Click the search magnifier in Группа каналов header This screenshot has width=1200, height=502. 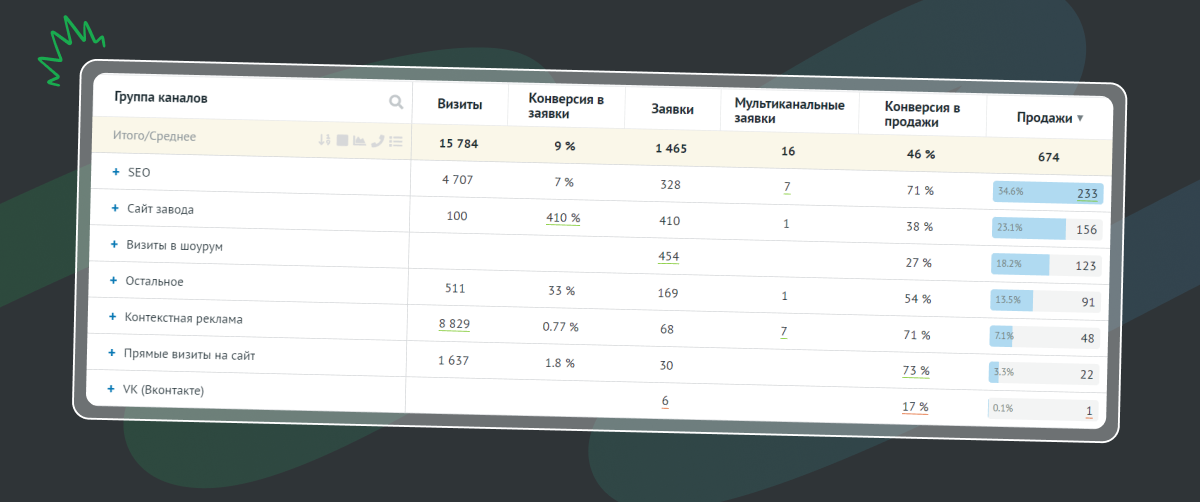[x=396, y=101]
